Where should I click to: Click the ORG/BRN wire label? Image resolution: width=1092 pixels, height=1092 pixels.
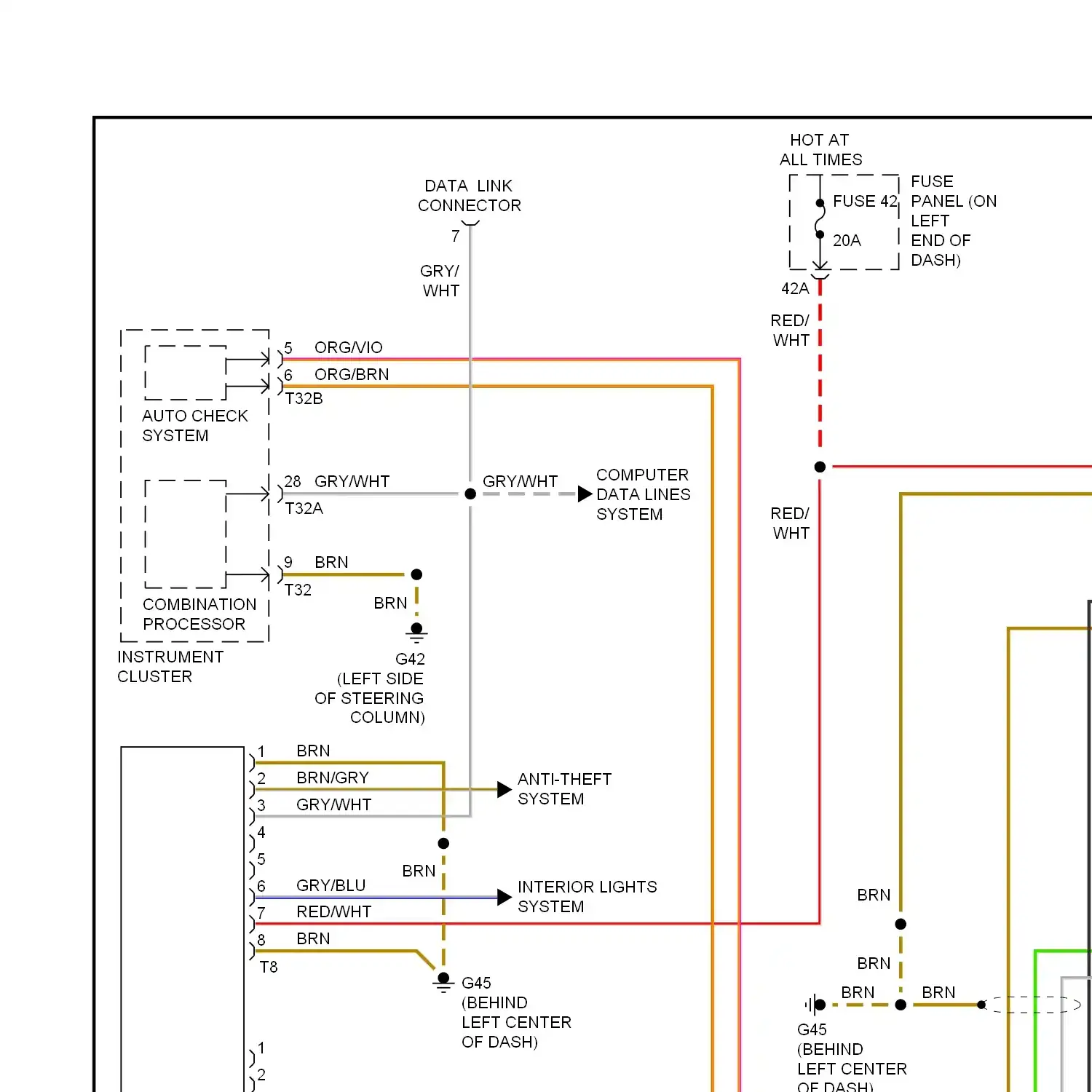pos(352,375)
